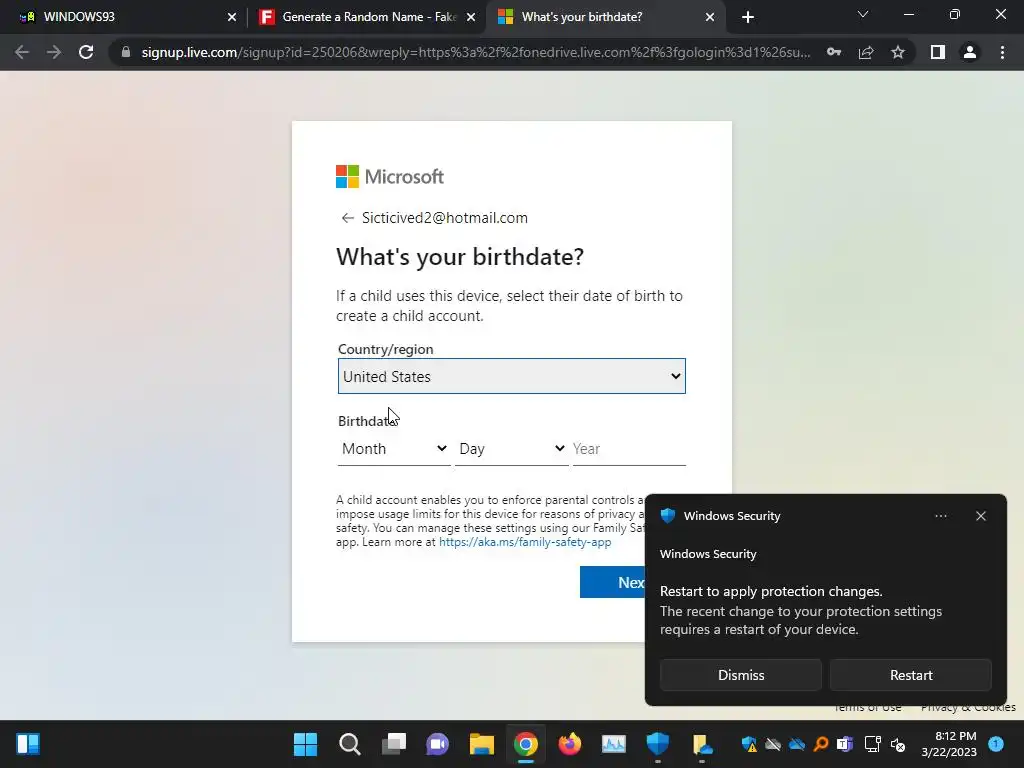Open the family-safety-app link

[525, 542]
